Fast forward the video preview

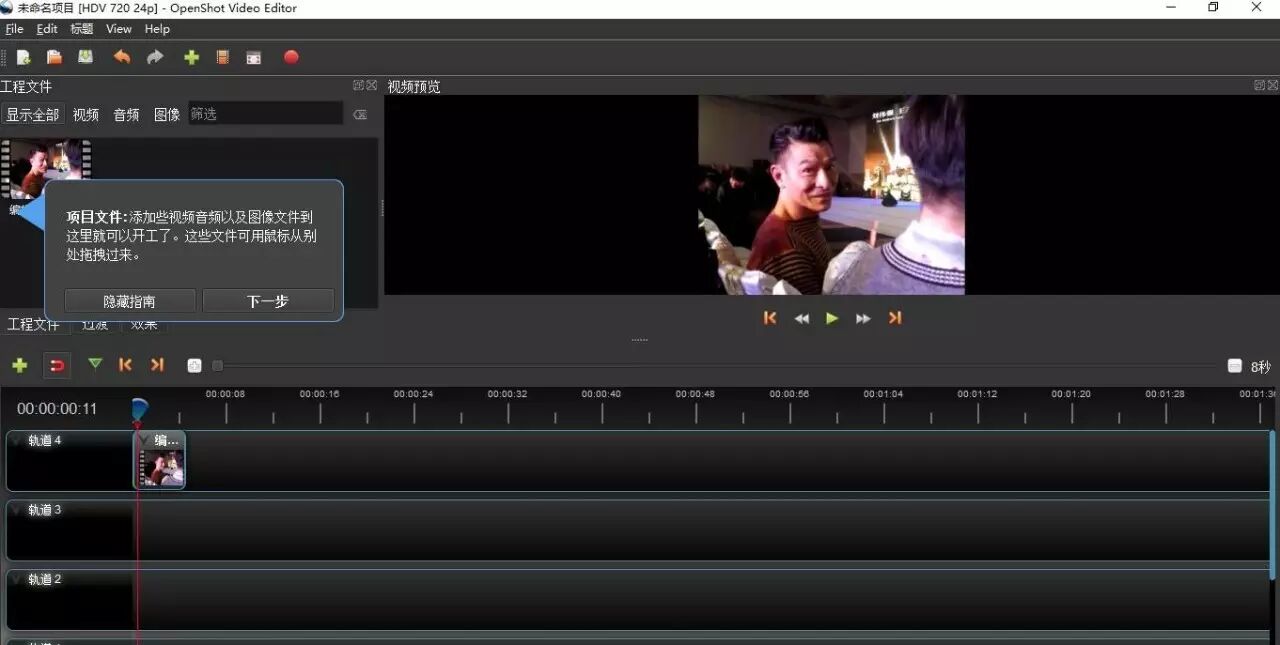pos(863,318)
